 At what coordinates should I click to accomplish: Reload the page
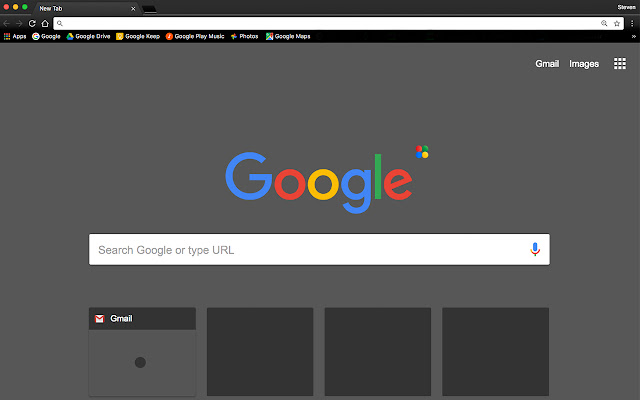(x=32, y=23)
